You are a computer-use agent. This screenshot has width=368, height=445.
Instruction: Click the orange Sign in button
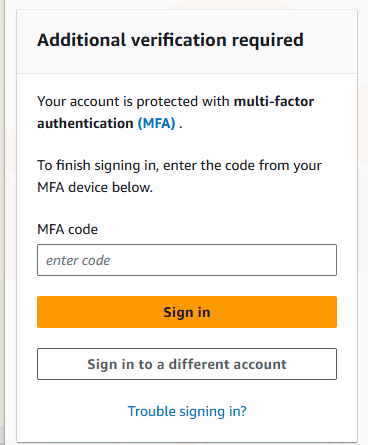coord(187,312)
